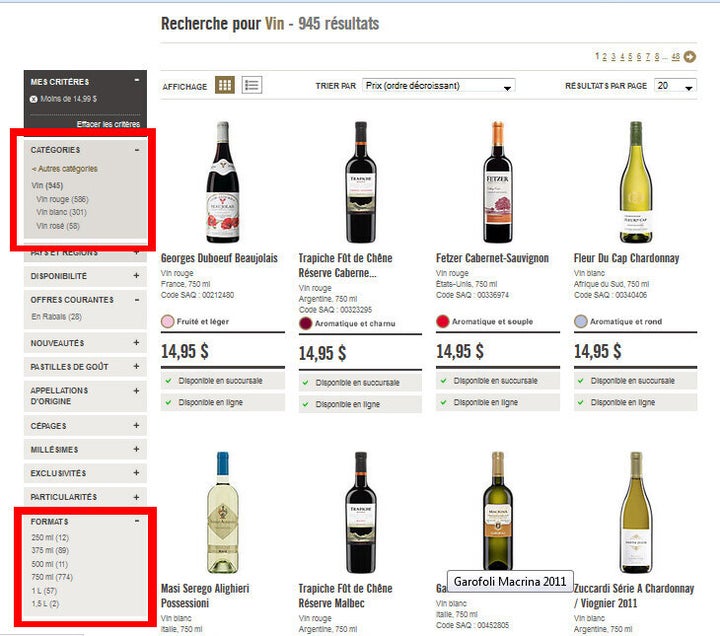Open Garofoli Macrina bottle image

tap(498, 510)
